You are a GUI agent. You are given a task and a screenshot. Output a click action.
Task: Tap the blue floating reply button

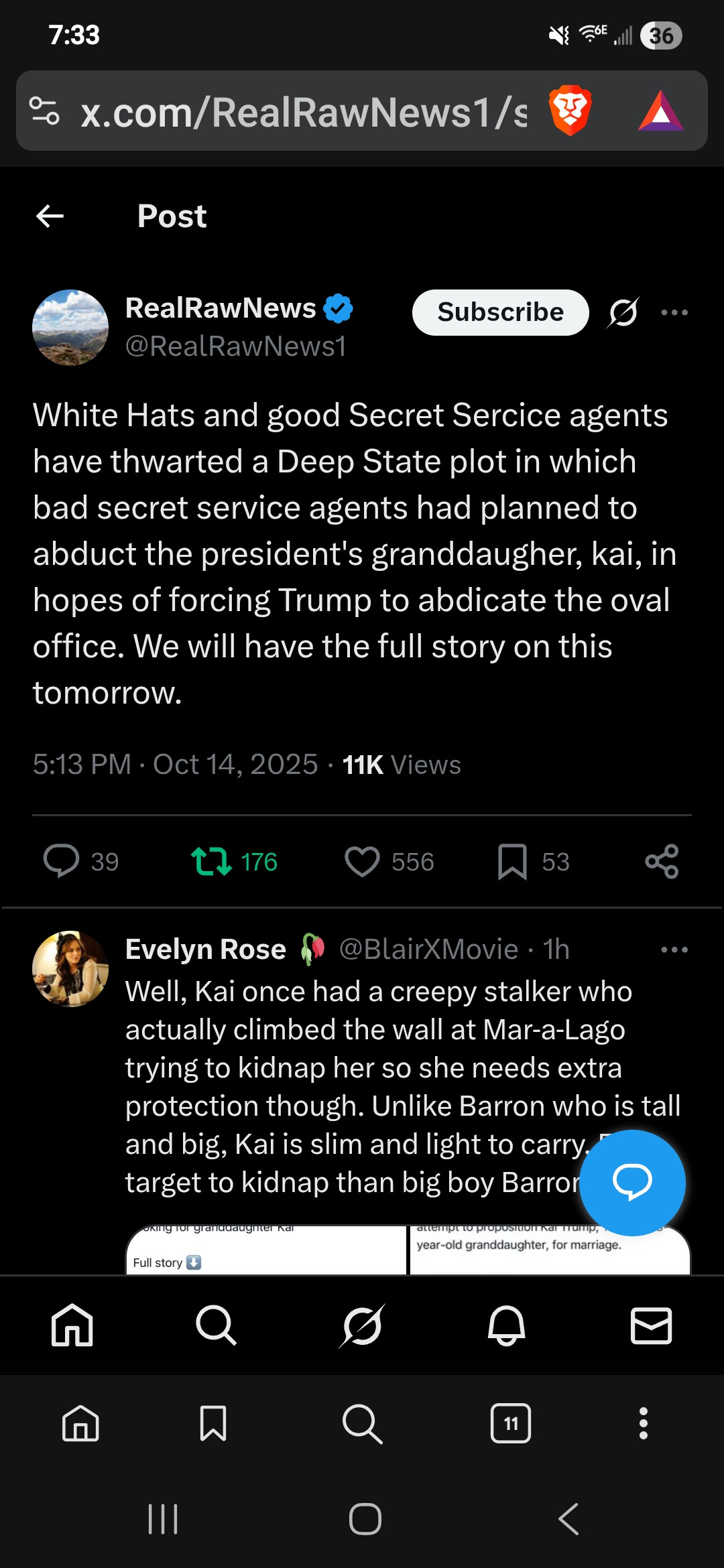pos(632,1182)
